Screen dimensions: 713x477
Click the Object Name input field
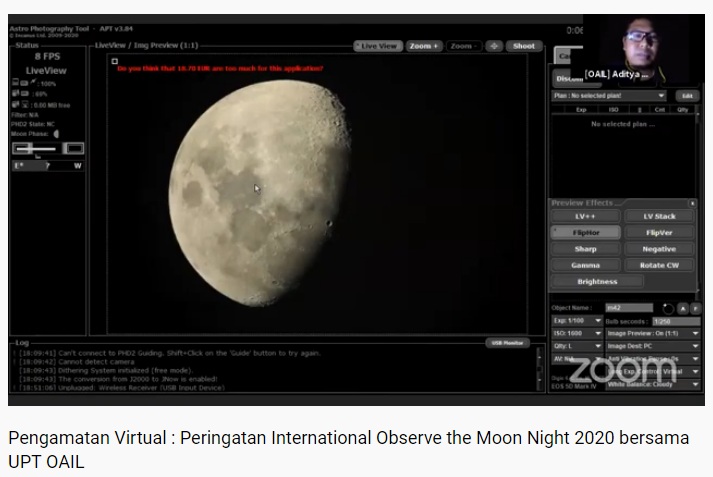click(629, 308)
